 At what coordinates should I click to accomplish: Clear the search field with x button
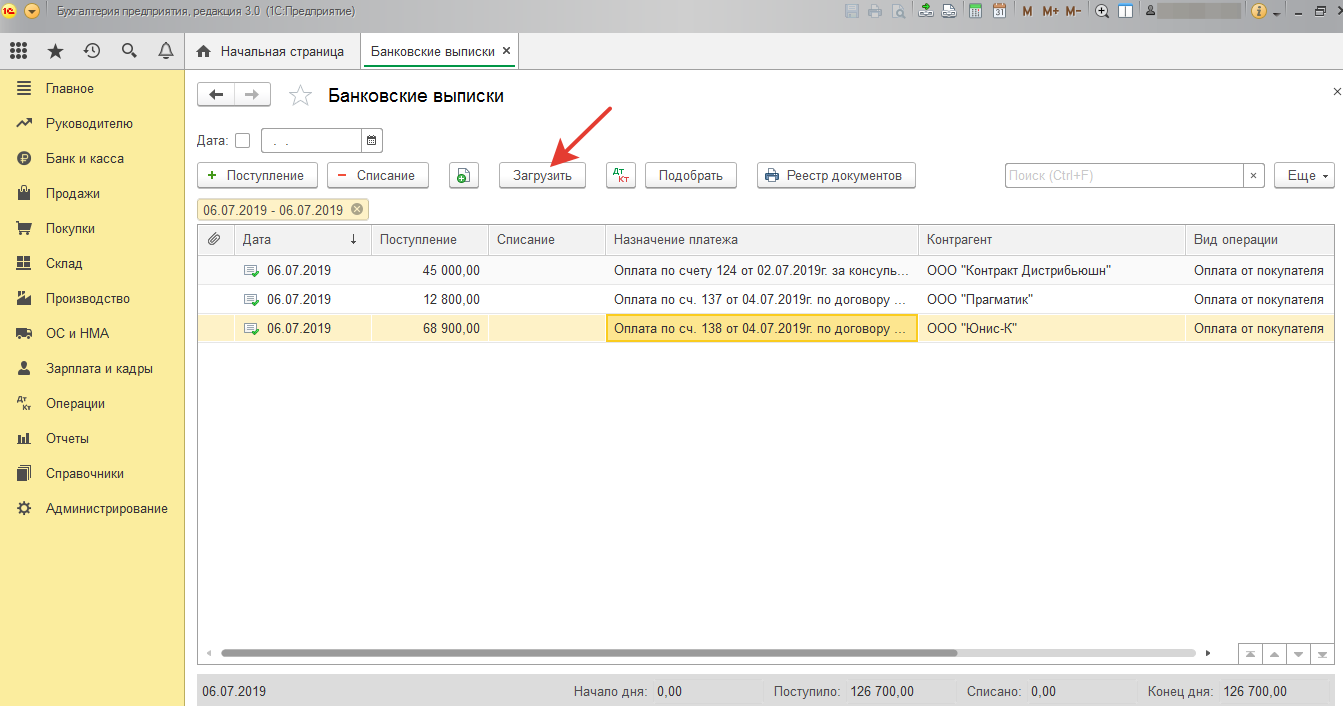(x=1254, y=175)
